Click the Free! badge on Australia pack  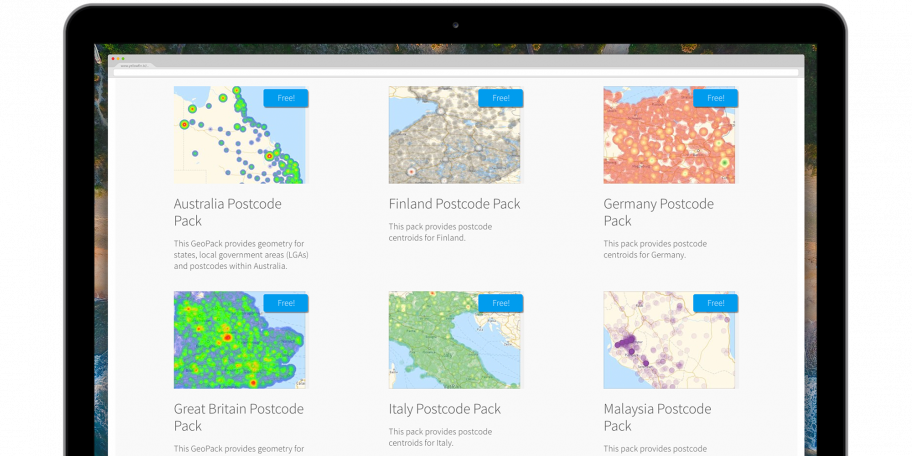(x=286, y=98)
